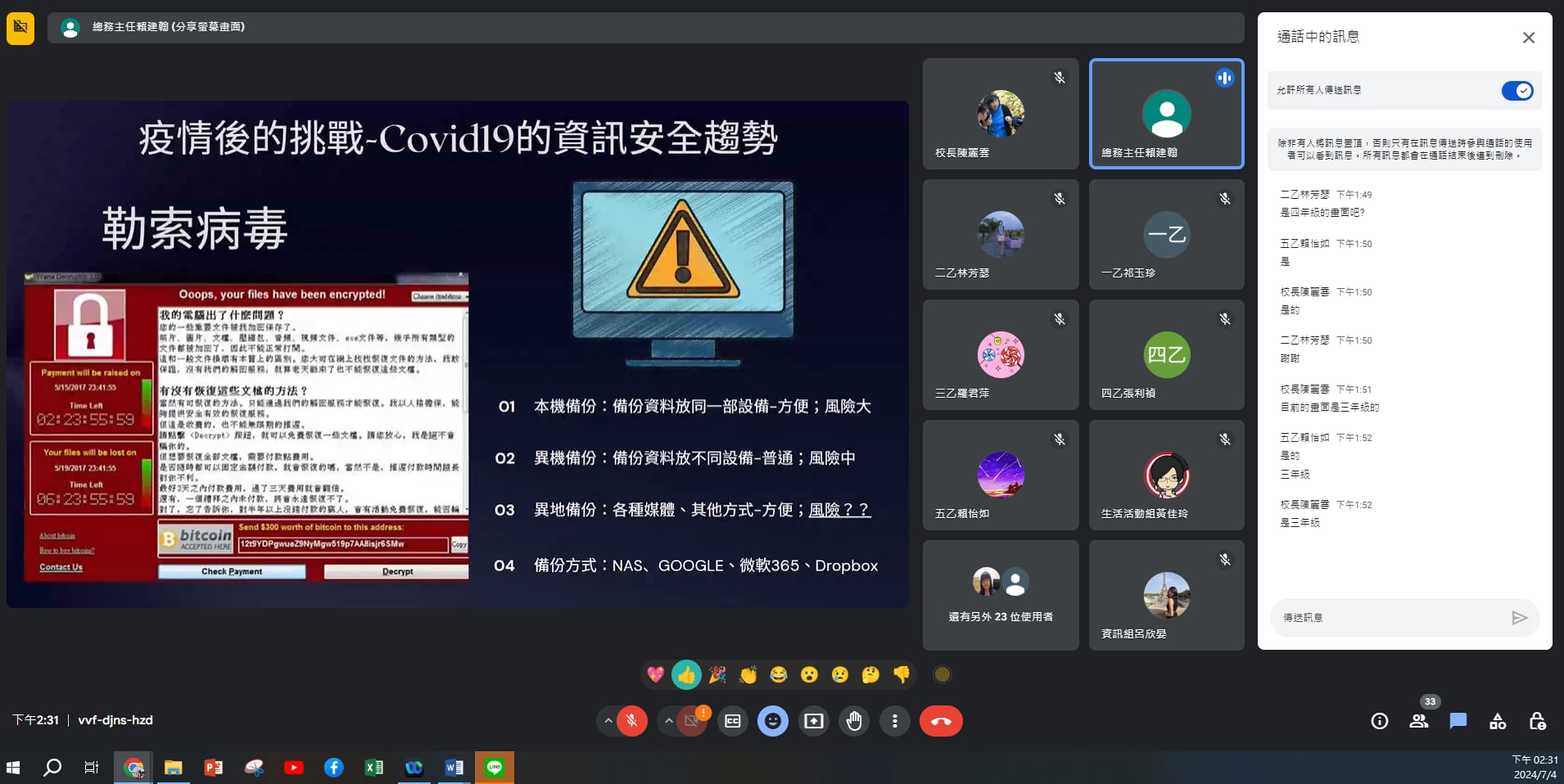Open host controls lock icon
Viewport: 1564px width, 784px height.
point(1537,721)
